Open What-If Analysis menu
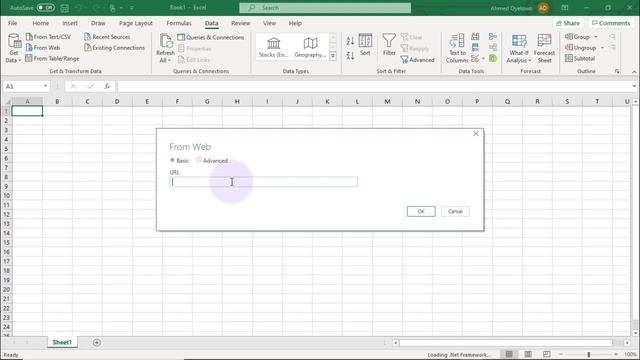Screen dimensions: 640x360 pos(519,48)
